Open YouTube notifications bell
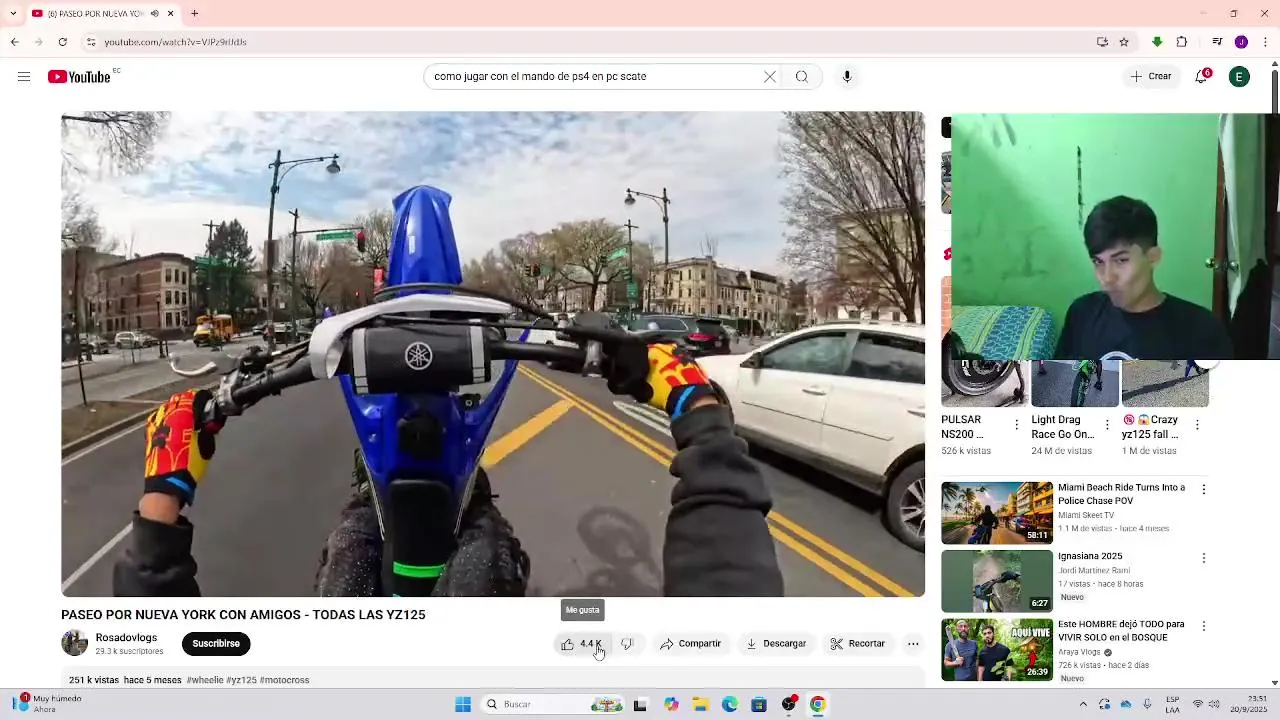 [1202, 77]
